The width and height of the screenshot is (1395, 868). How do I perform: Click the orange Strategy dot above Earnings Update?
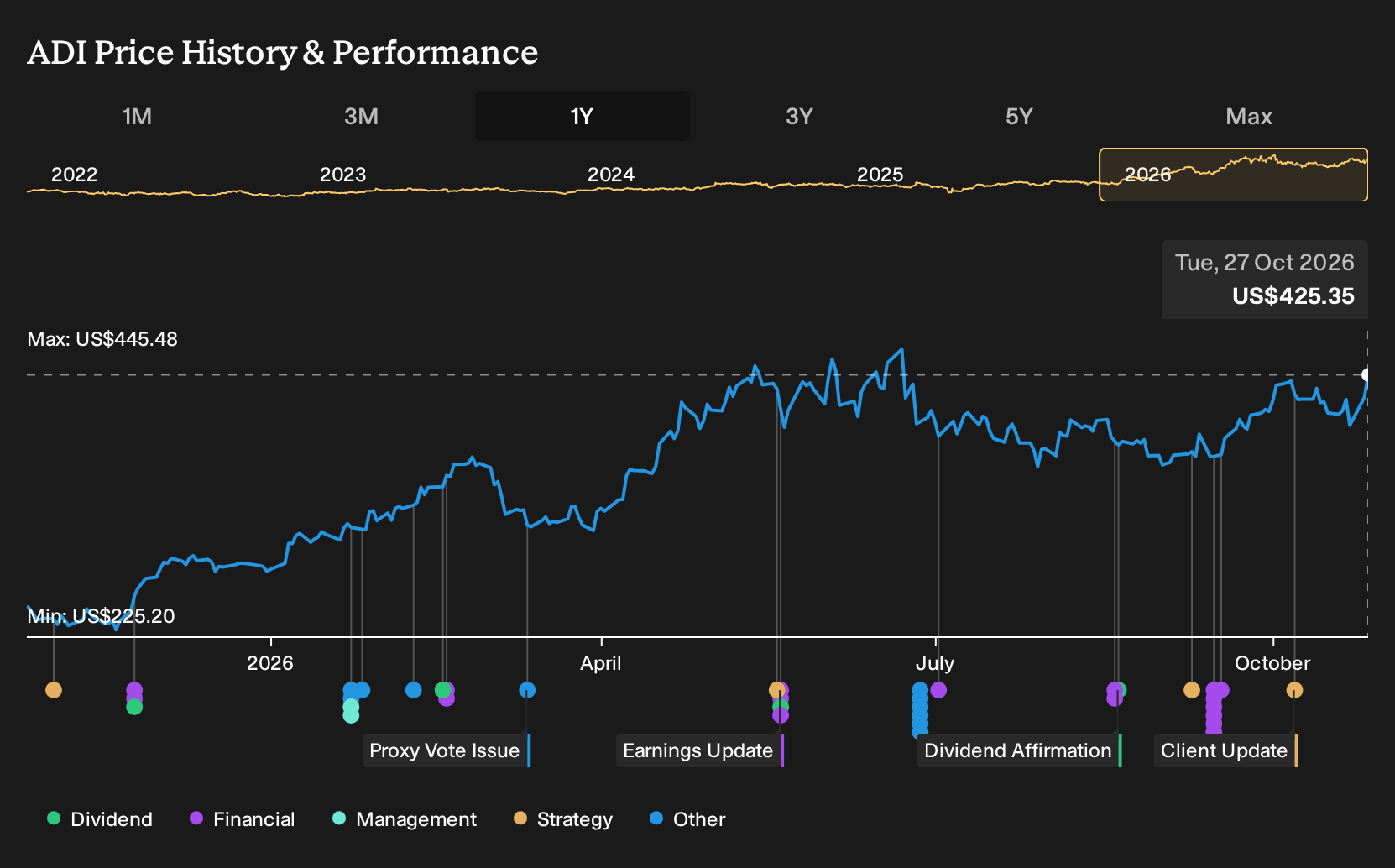click(x=776, y=690)
